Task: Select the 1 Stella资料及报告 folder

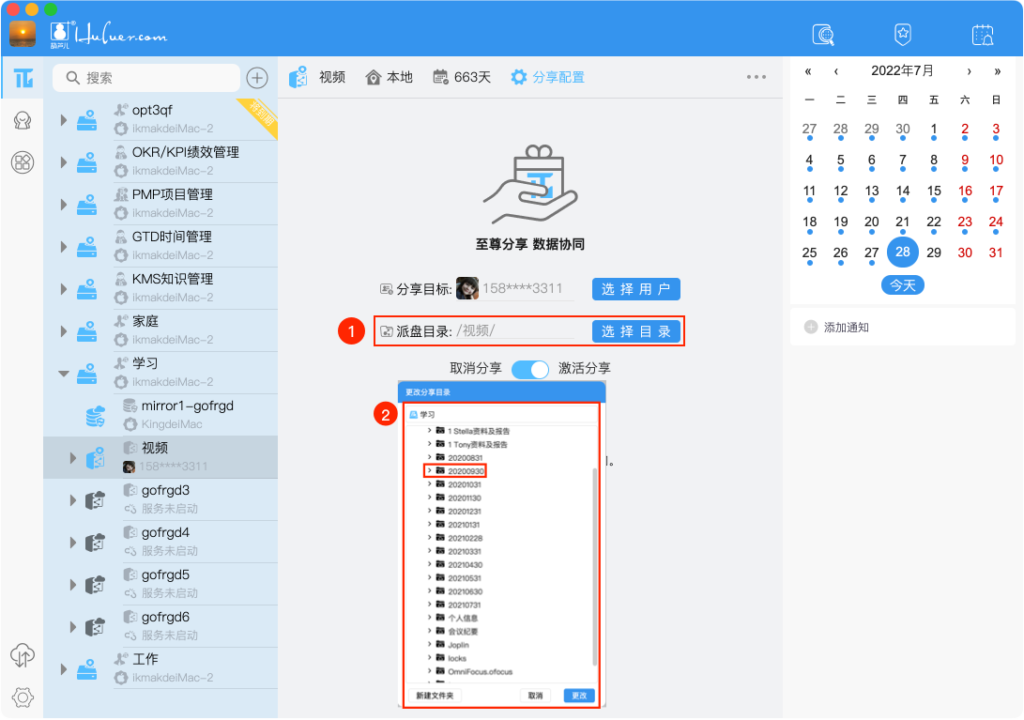Action: (479, 431)
